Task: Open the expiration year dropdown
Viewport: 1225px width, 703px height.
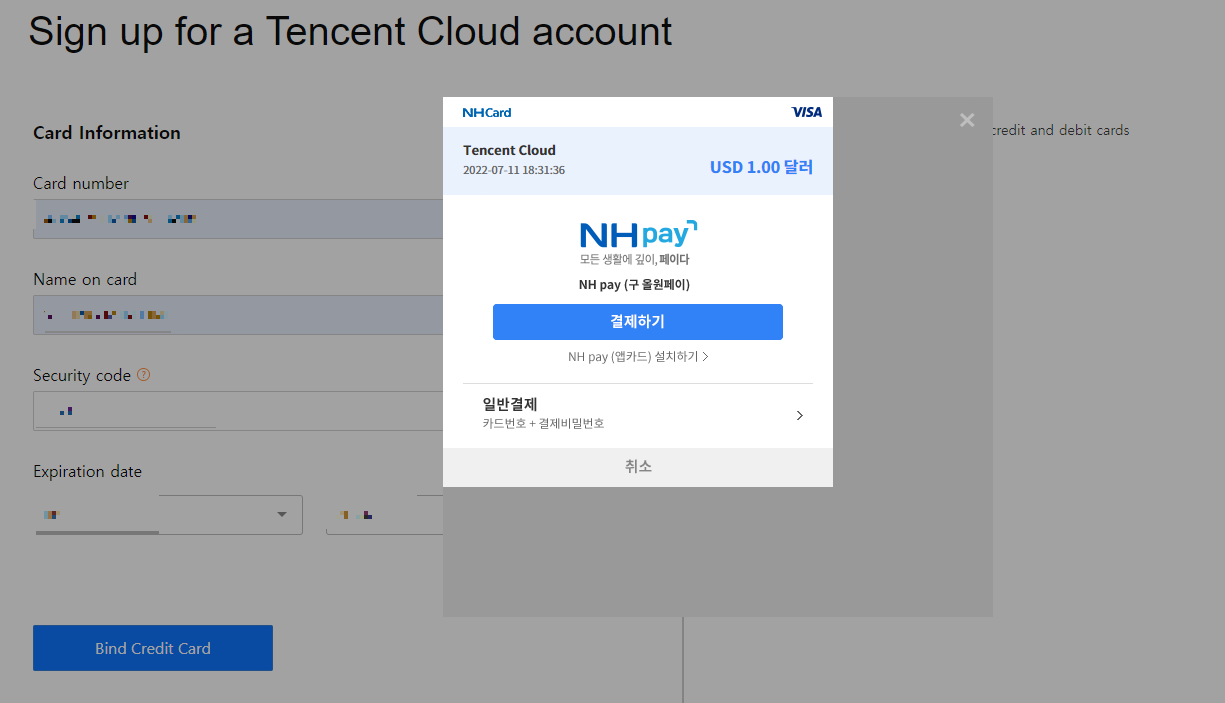Action: (x=385, y=515)
